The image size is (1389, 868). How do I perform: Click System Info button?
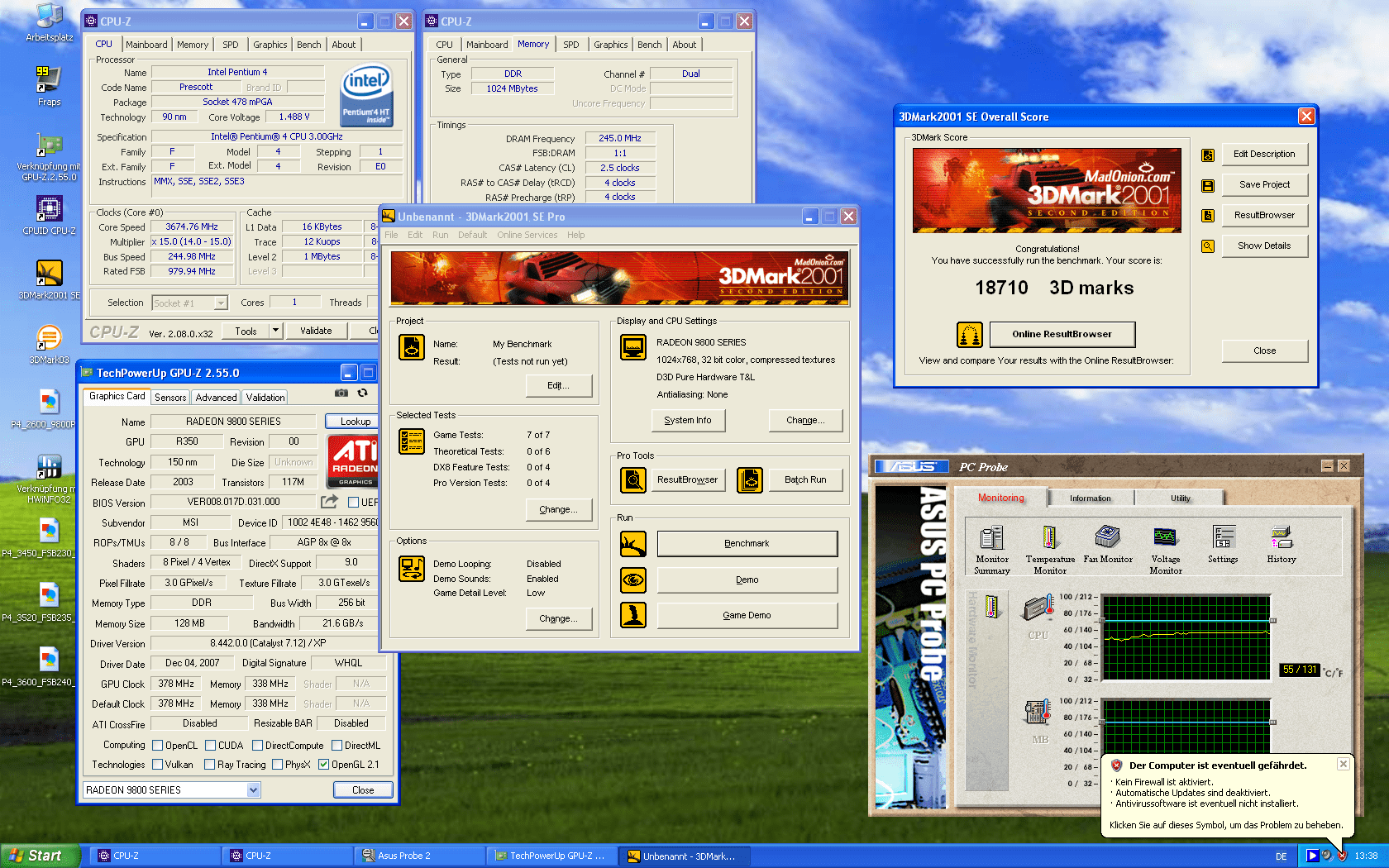pyautogui.click(x=688, y=420)
